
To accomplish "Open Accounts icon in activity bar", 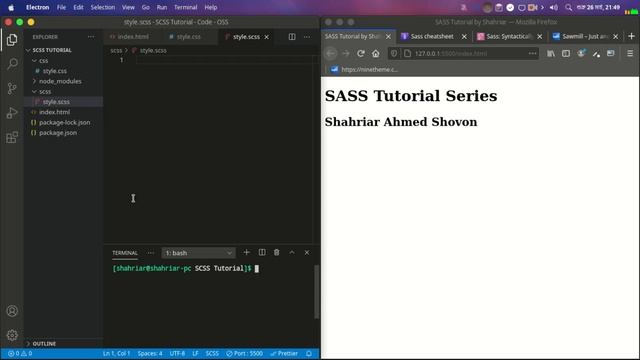I will pos(12,311).
